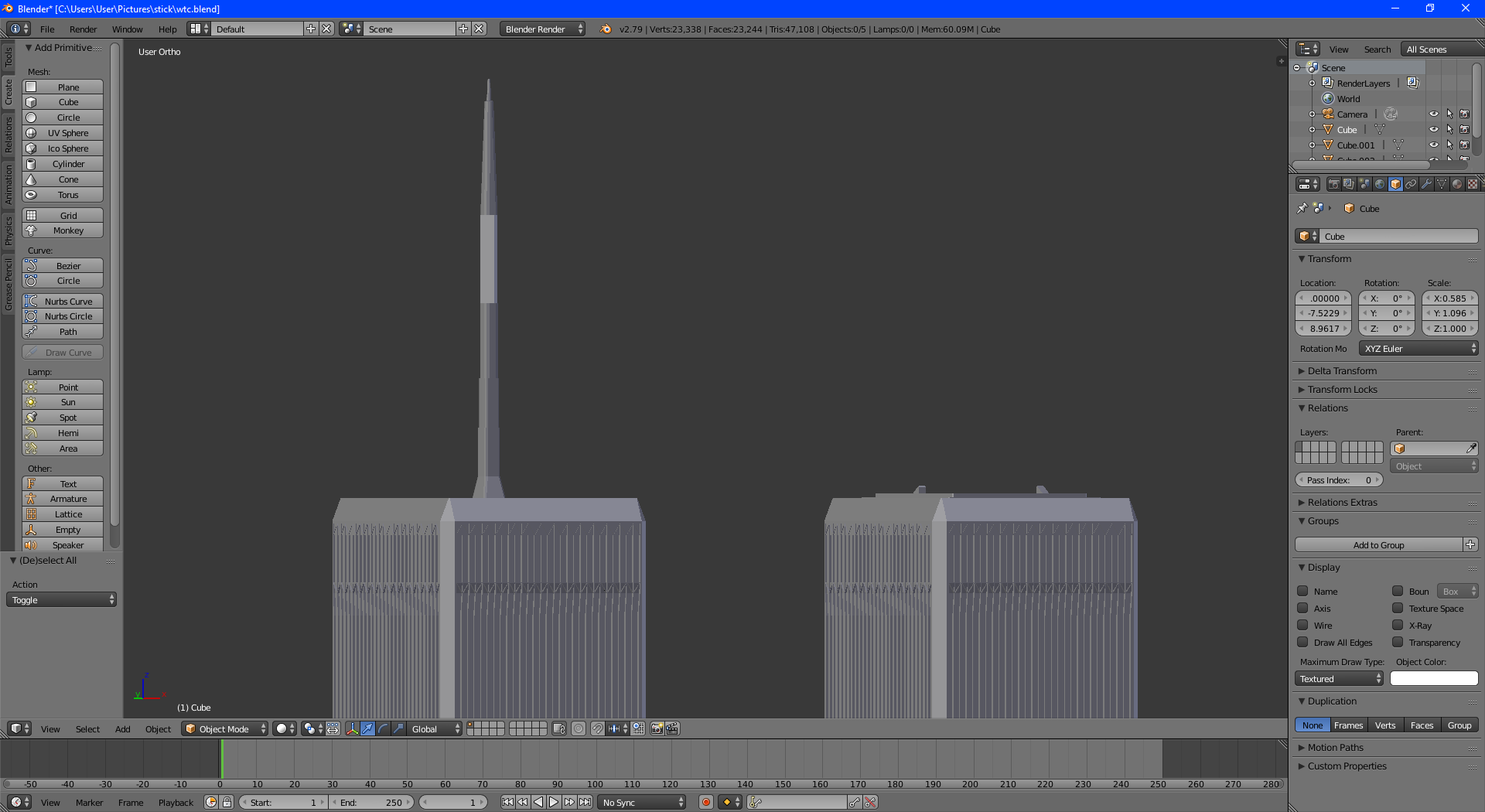1485x812 pixels.
Task: Click the OpenGL render active viewport camera icon
Action: [x=657, y=728]
